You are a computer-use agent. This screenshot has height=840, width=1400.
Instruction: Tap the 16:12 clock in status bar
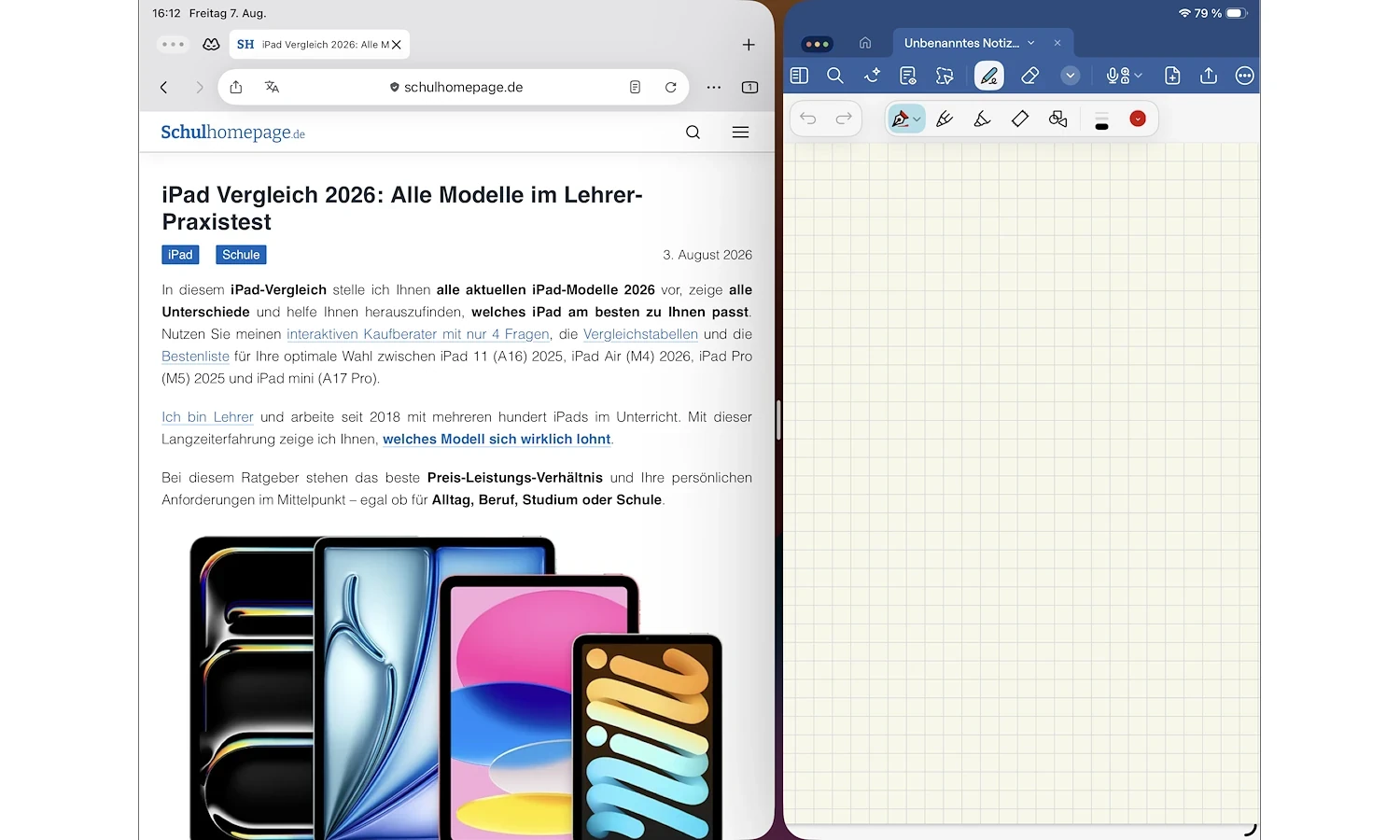(x=166, y=13)
